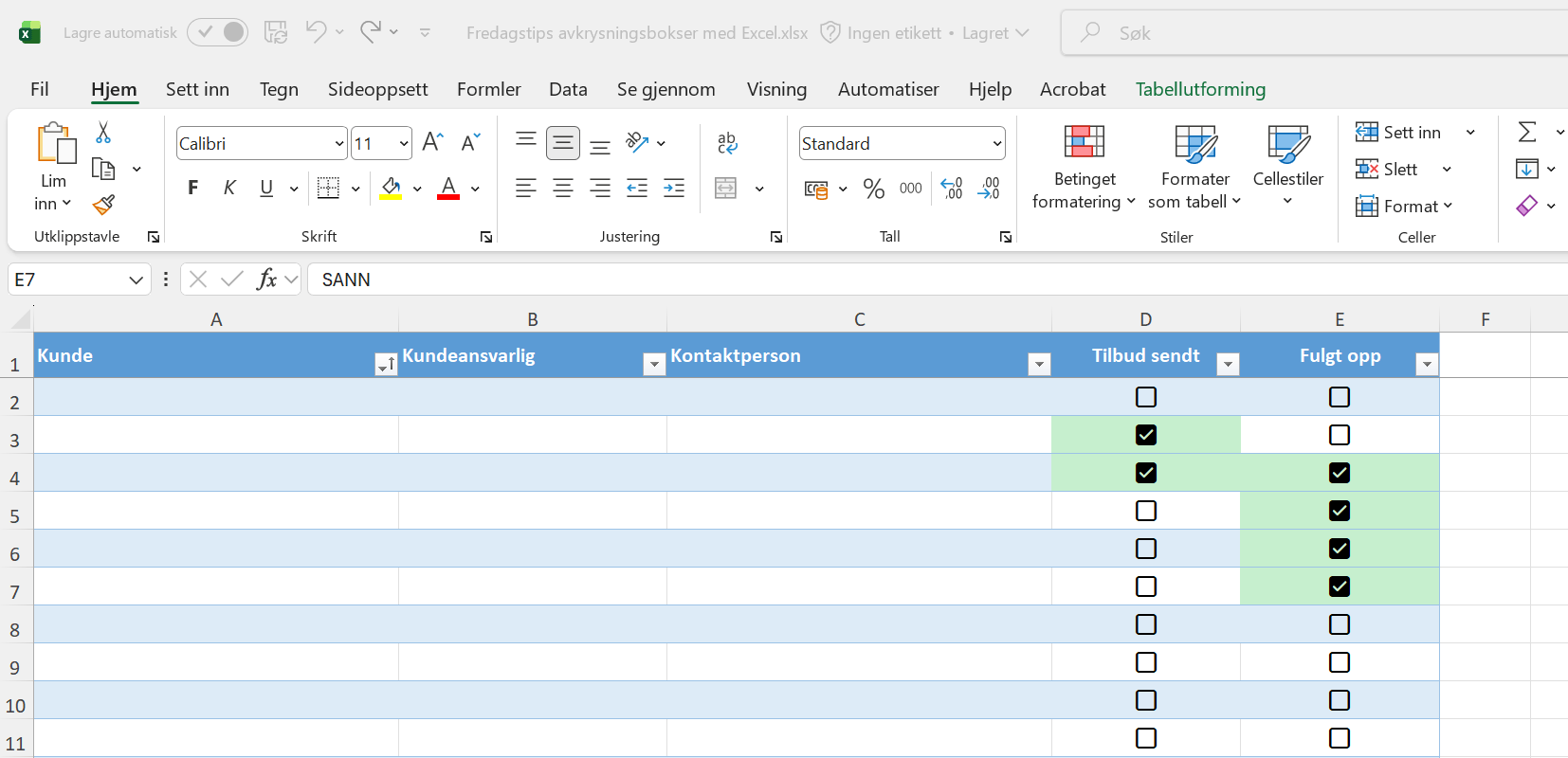The width and height of the screenshot is (1568, 758).
Task: Click the increase decimal icon
Action: click(952, 189)
